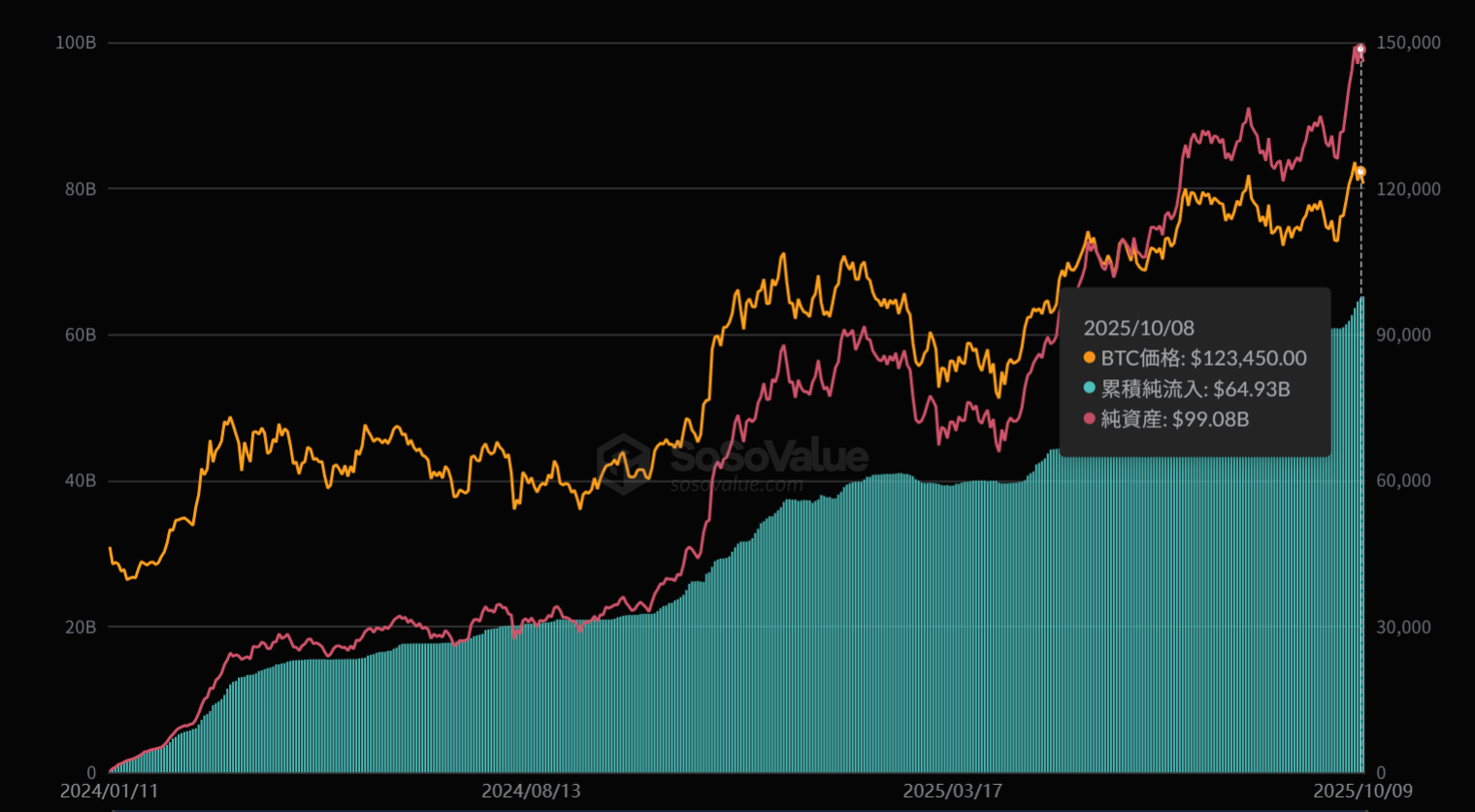Screen dimensions: 1475x812
Task: Click the SoSoValue hexagon watermark logo
Action: (623, 462)
